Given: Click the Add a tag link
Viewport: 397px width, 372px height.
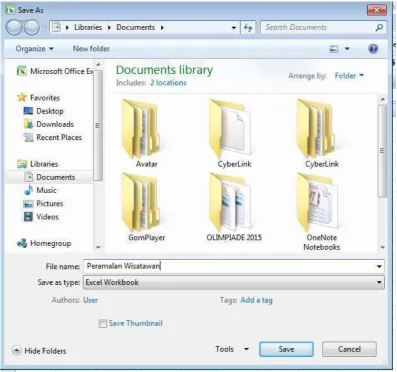Looking at the screenshot, I should pyautogui.click(x=256, y=300).
